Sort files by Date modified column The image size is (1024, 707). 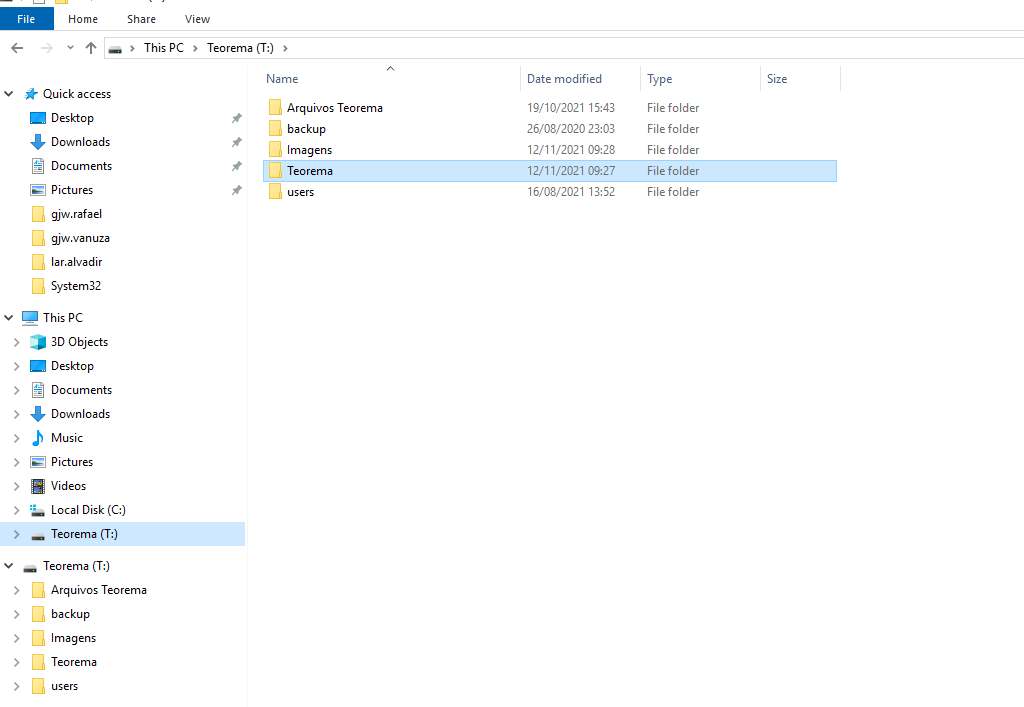[x=564, y=79]
